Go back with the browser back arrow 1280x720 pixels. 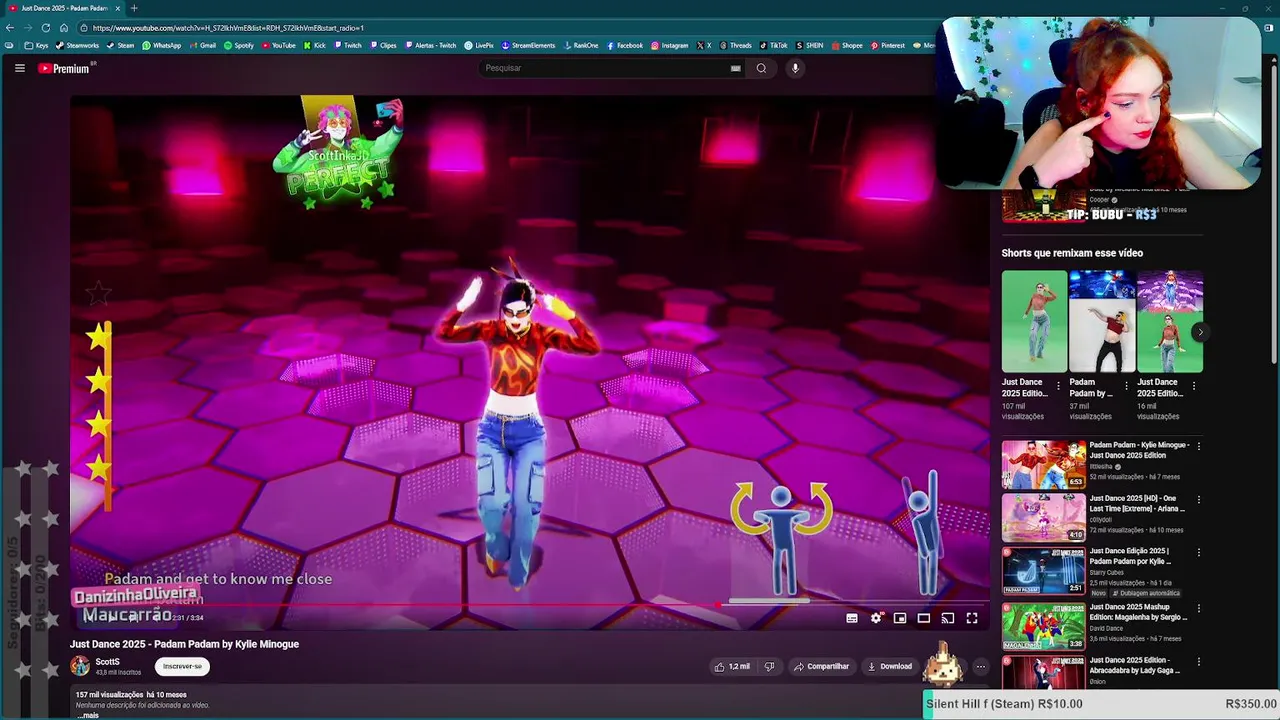[x=10, y=28]
